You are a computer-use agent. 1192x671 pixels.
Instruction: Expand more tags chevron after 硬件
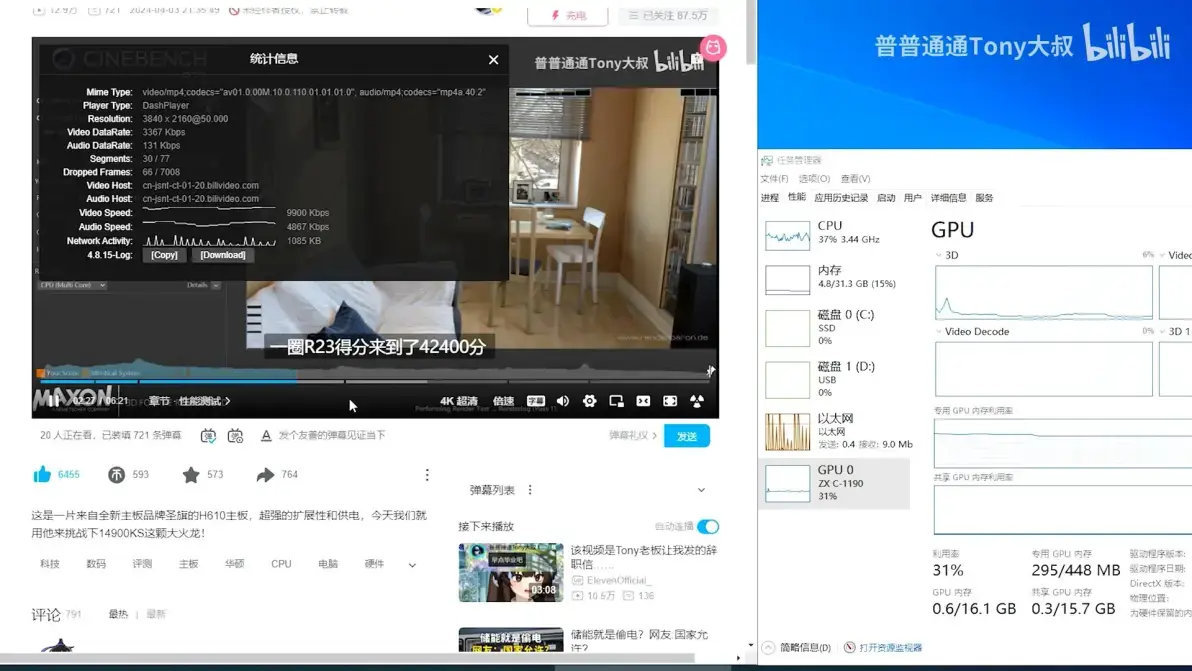click(412, 565)
